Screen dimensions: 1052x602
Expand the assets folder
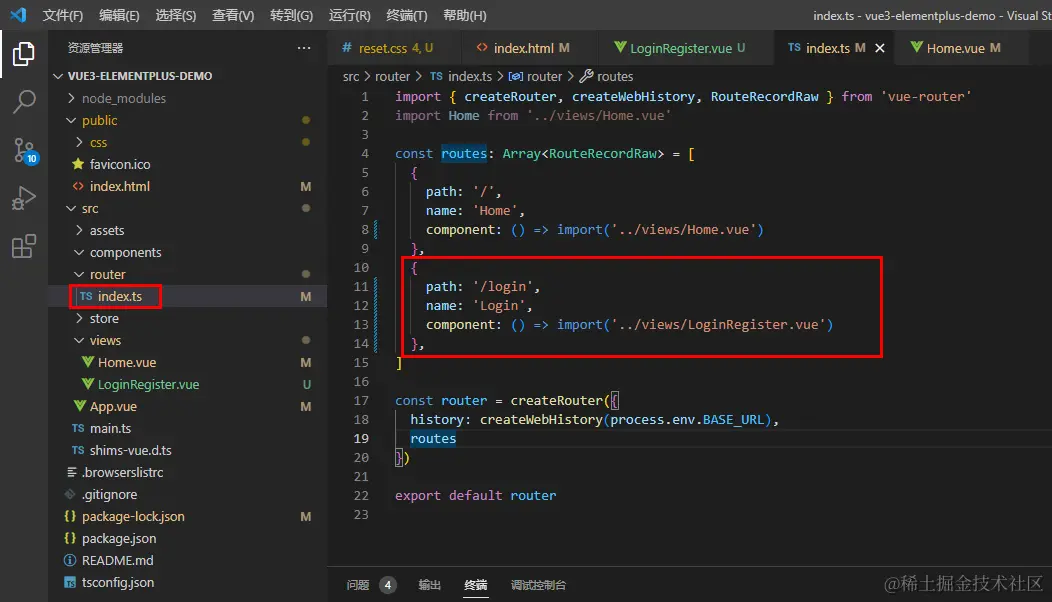pyautogui.click(x=79, y=230)
